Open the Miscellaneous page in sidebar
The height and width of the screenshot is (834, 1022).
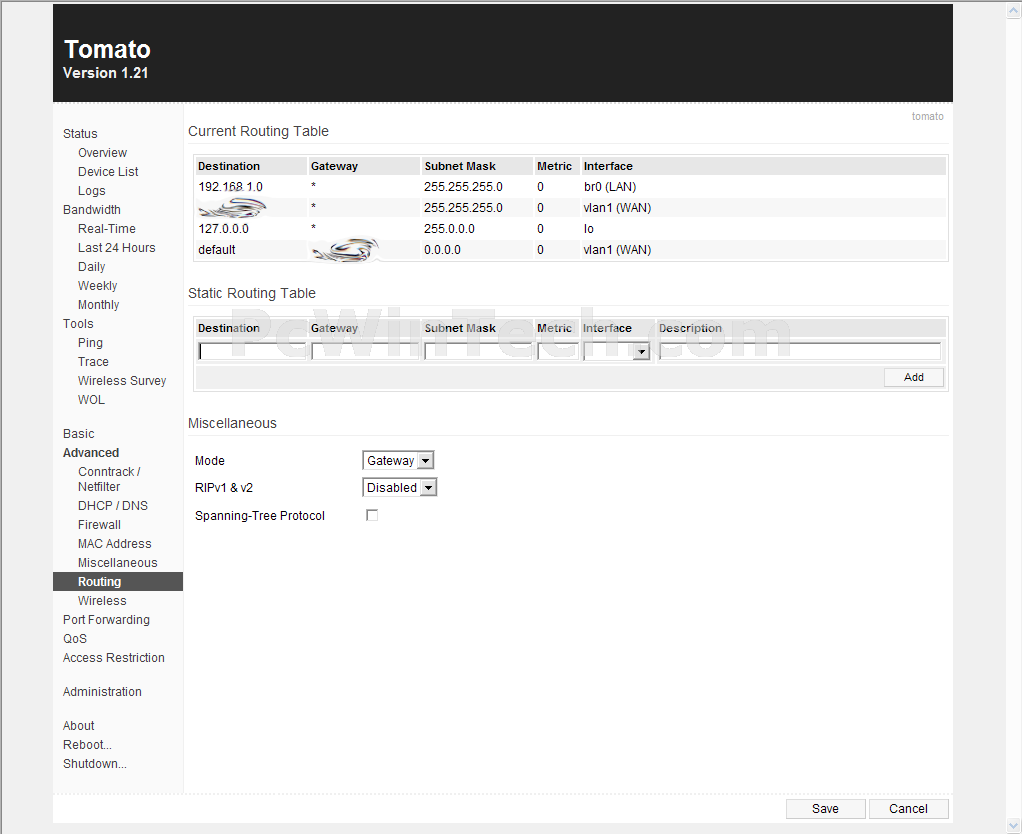pos(117,562)
